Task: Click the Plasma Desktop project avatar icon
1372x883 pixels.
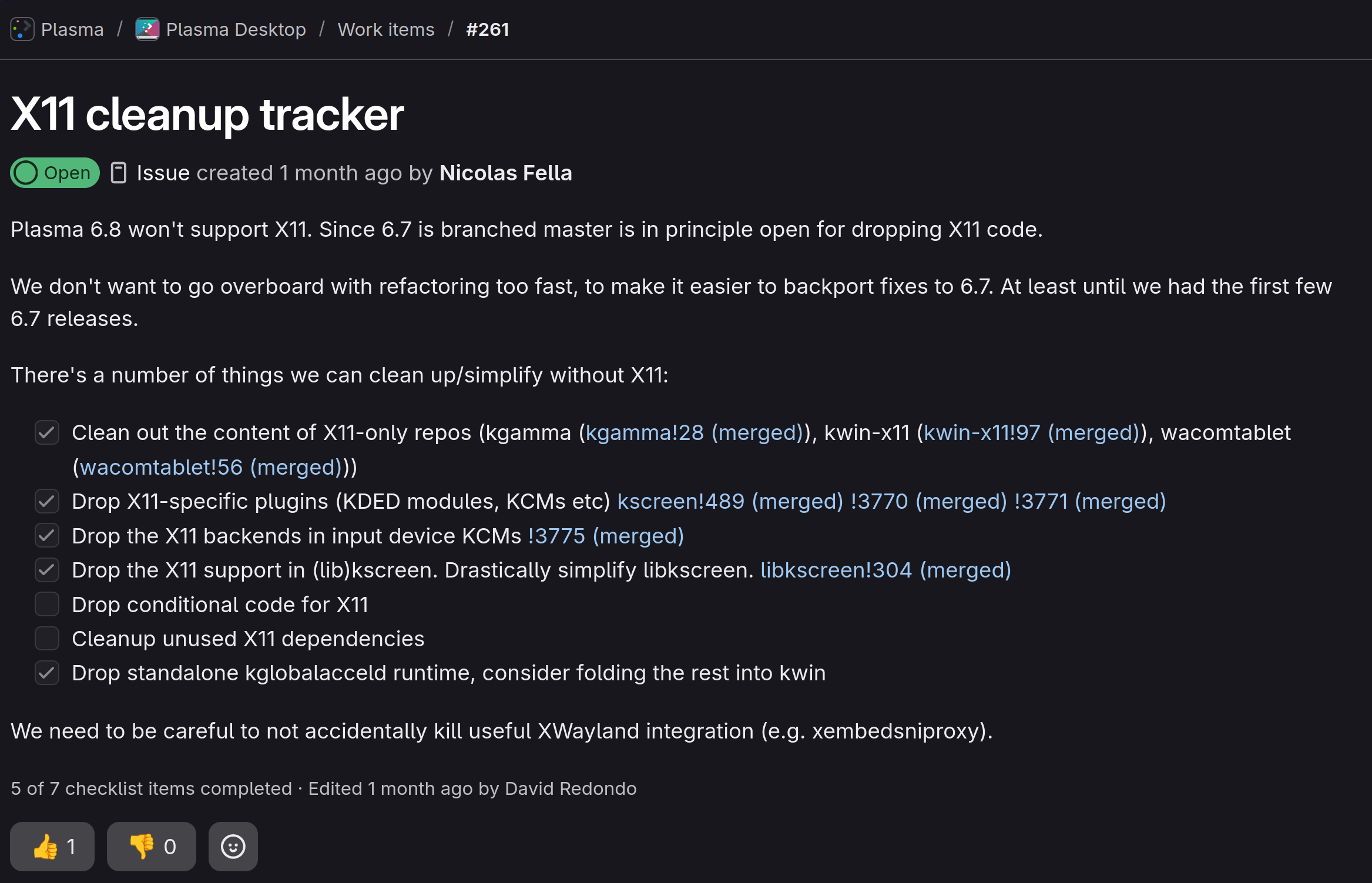Action: coord(147,29)
